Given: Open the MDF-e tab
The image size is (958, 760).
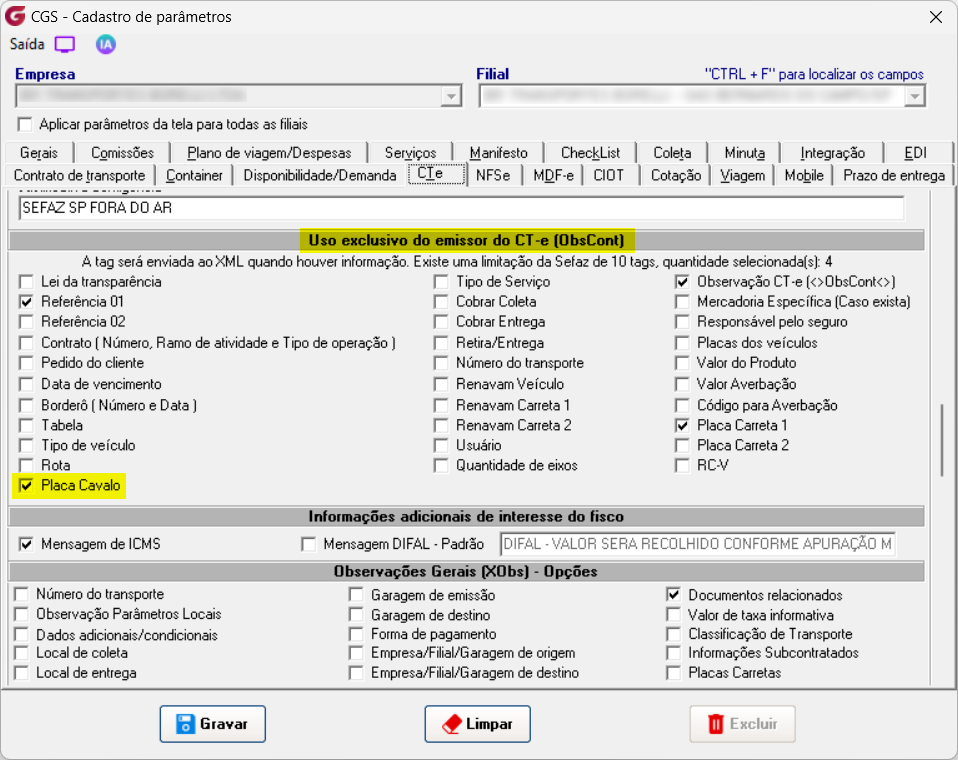Looking at the screenshot, I should coord(554,175).
